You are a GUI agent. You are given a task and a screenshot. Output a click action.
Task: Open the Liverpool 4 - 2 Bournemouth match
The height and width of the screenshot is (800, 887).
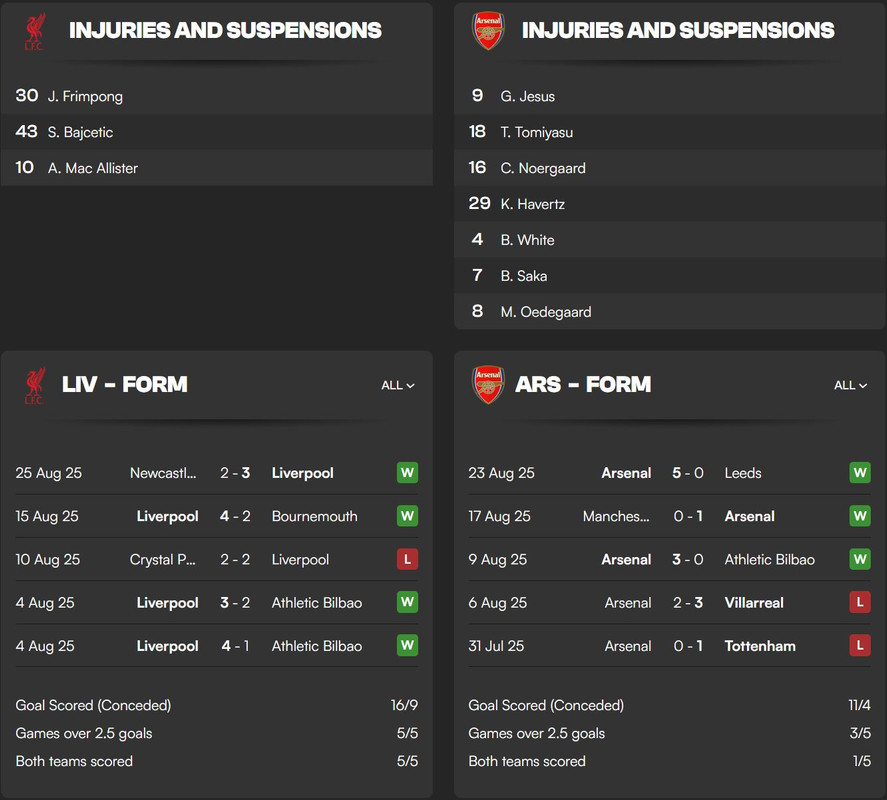pos(217,516)
